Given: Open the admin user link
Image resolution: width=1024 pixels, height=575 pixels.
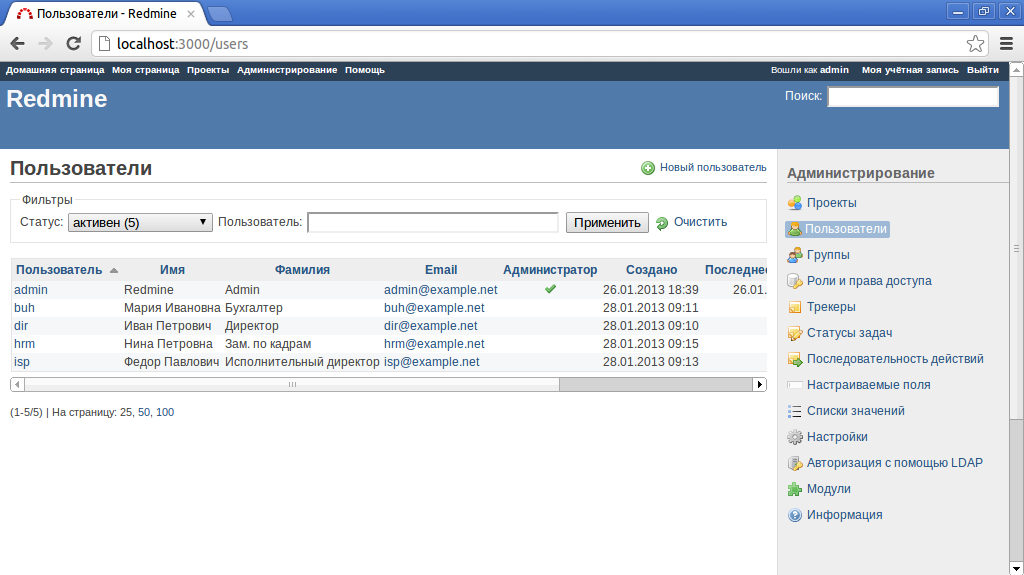Looking at the screenshot, I should coord(31,289).
